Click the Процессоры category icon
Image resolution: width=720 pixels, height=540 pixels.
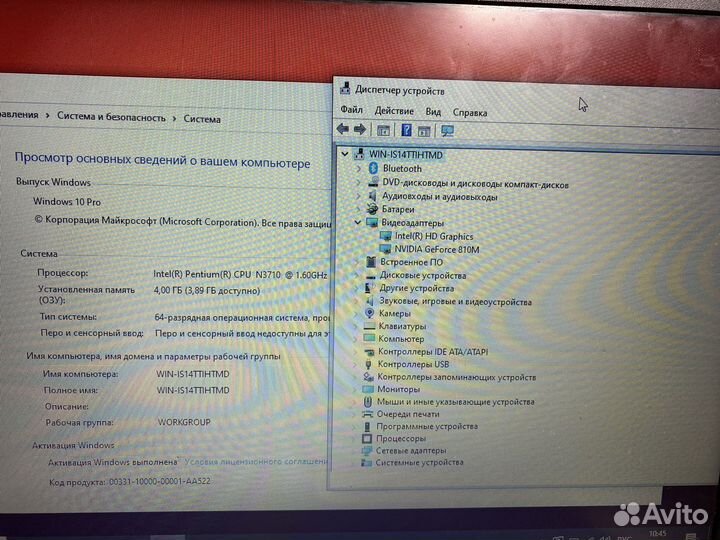tap(366, 439)
